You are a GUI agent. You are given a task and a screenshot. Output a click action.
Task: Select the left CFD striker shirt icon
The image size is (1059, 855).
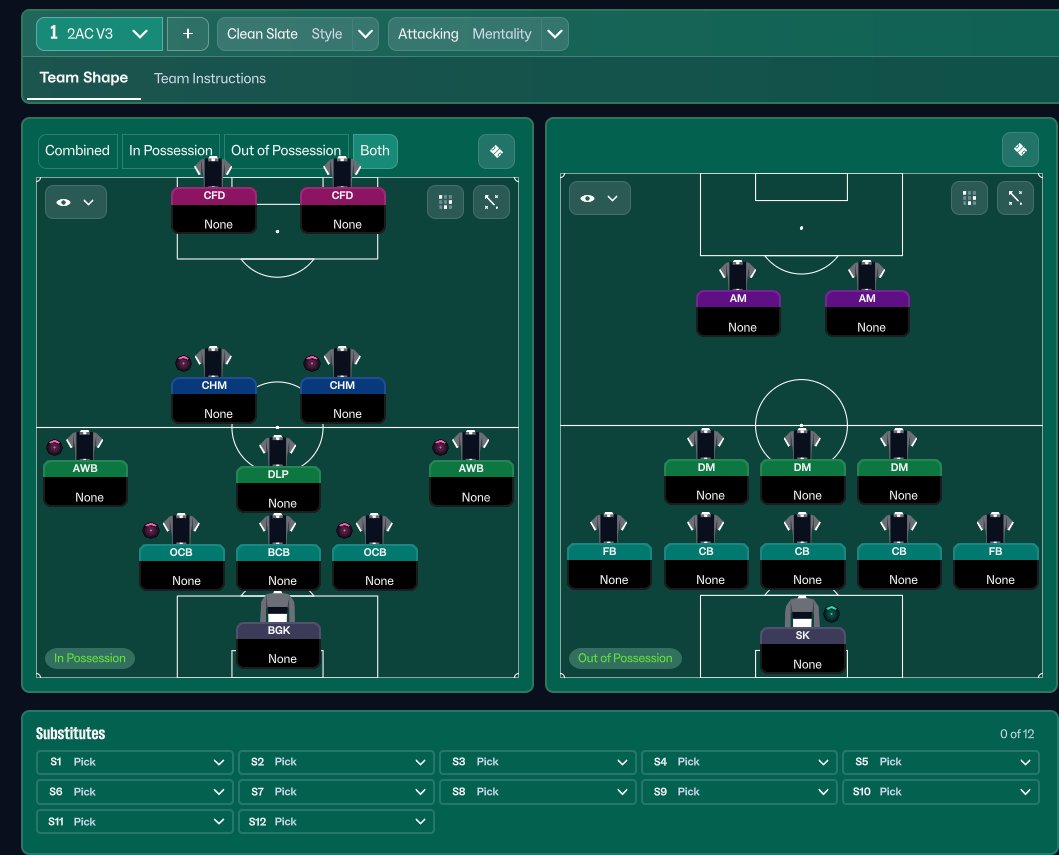[213, 172]
